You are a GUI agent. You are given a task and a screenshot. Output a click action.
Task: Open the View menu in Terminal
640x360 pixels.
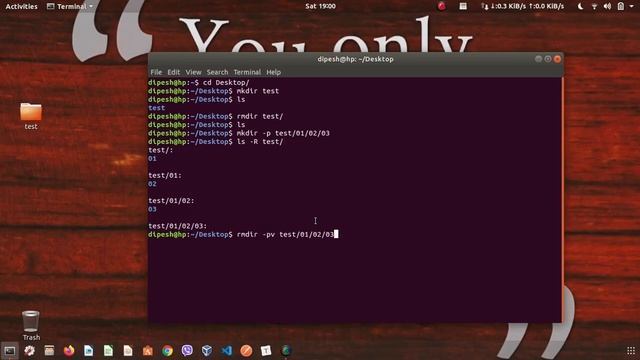[193, 72]
